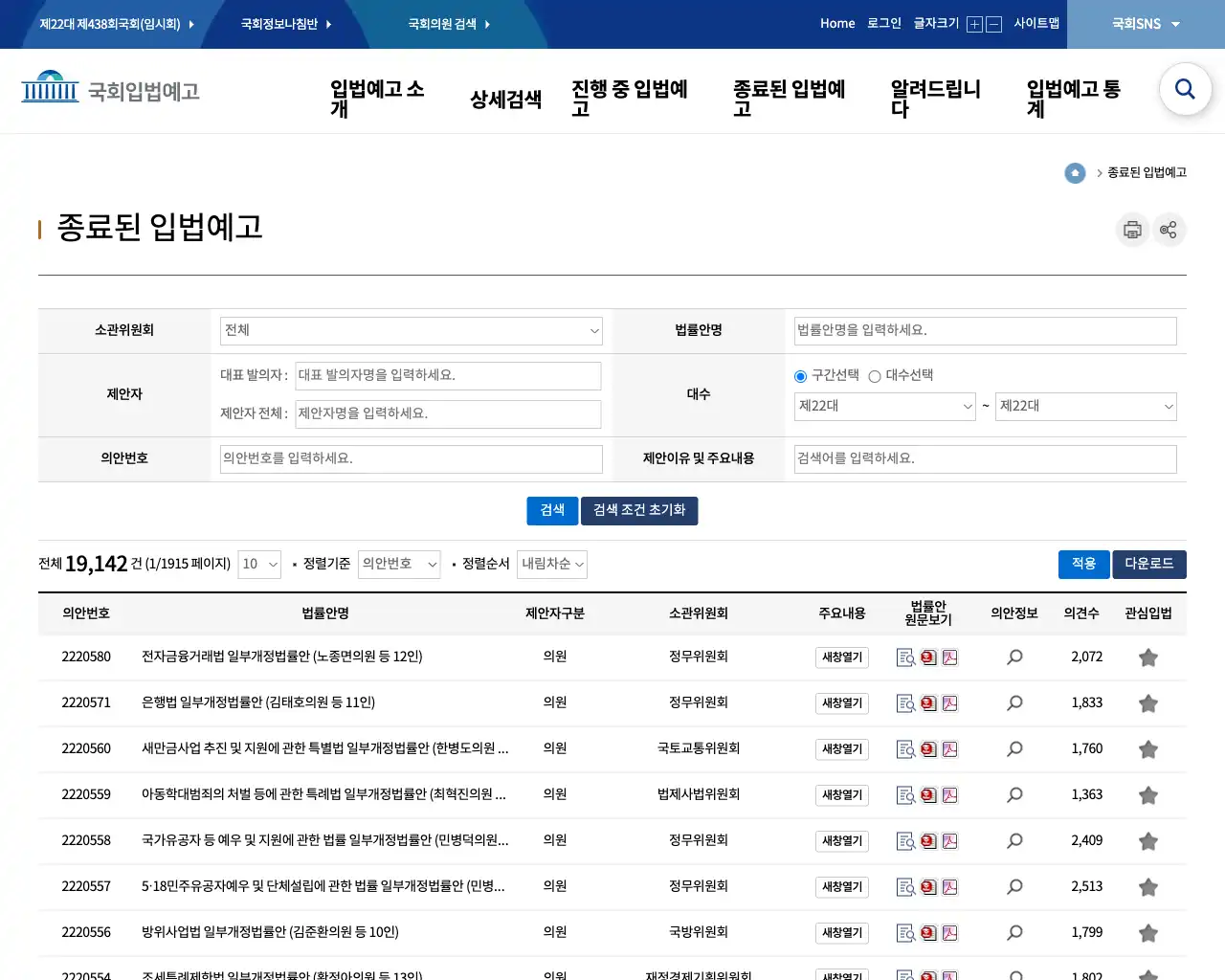1225x980 pixels.
Task: Expand 제22대 제438회국회(임시회) top menu
Action: click(117, 24)
